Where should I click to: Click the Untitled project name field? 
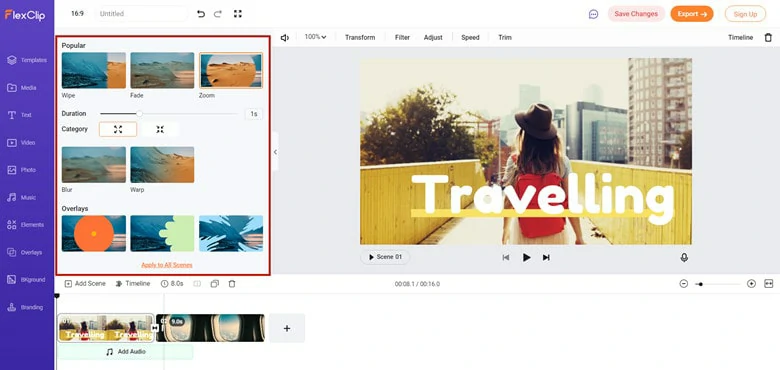[x=141, y=14]
